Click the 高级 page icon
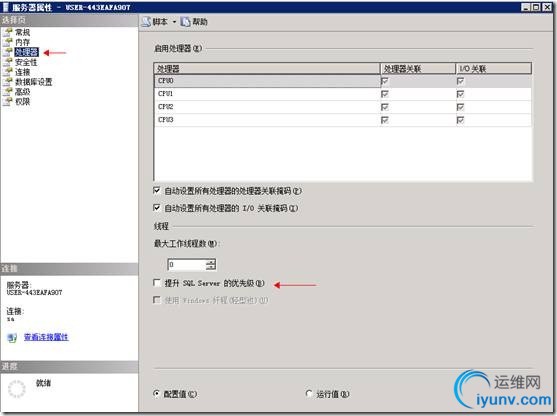Screen dimensions: 557x416 pos(8,91)
